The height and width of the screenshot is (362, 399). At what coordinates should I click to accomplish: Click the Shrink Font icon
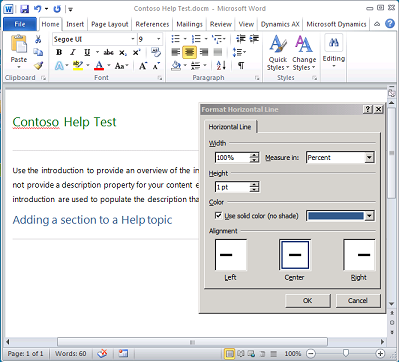(x=156, y=66)
